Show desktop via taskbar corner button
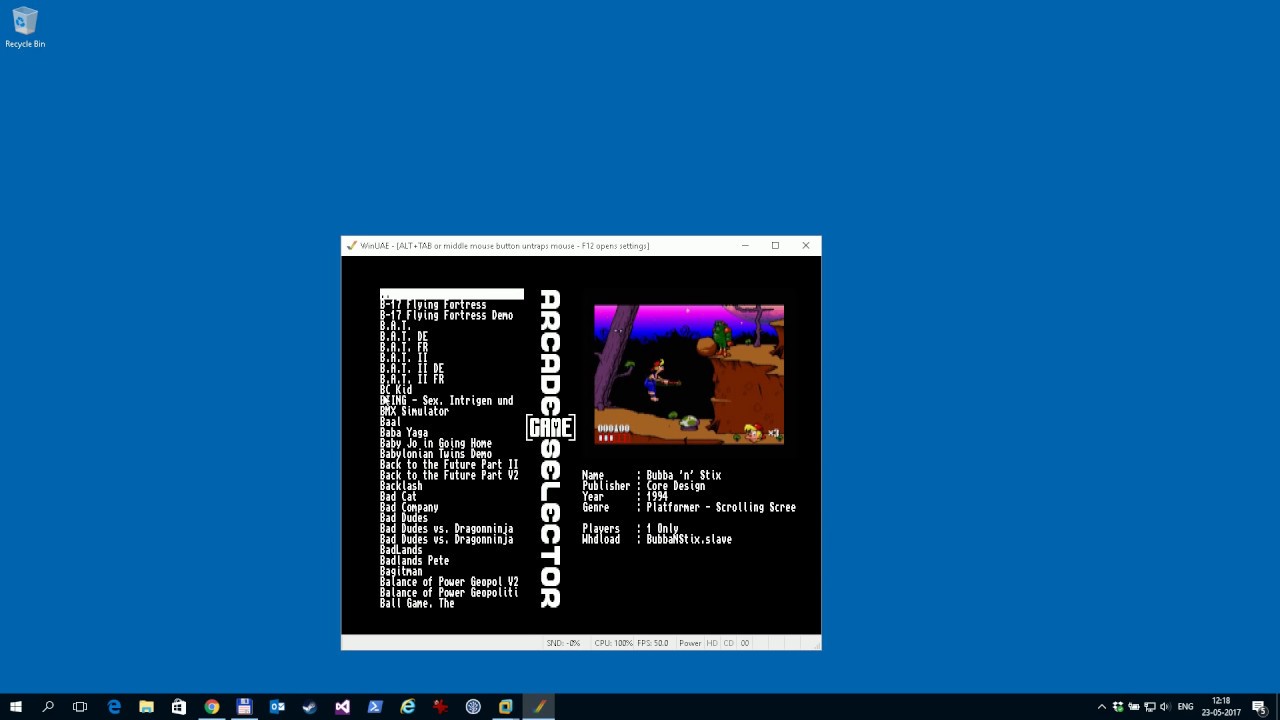 [x=1277, y=707]
